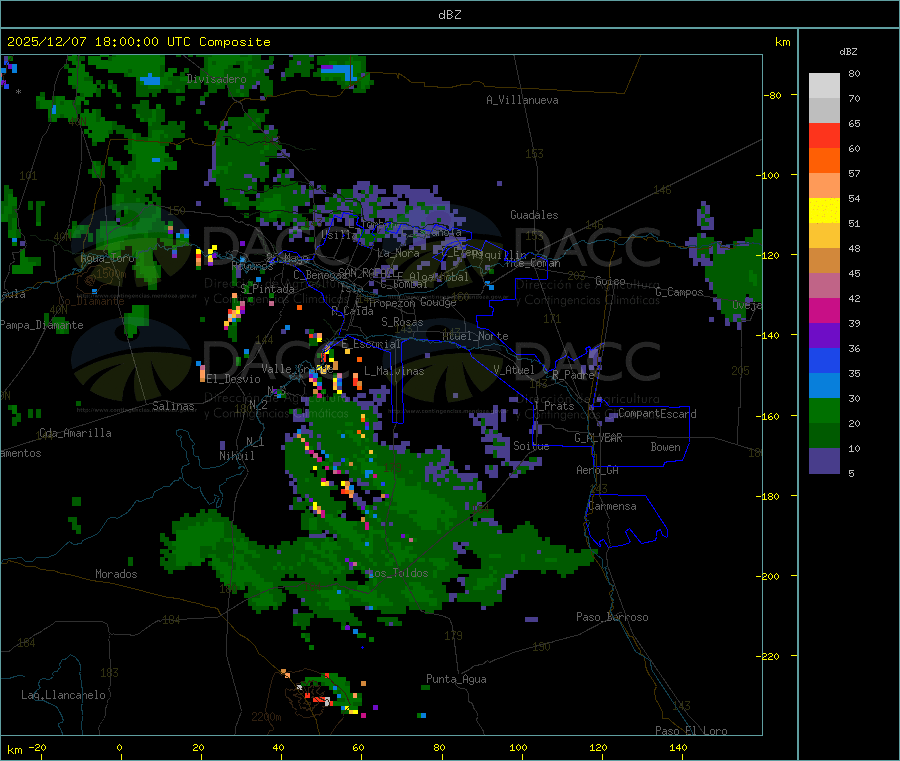Pick the blue 35-36 dBZ legend swatch
Viewport: 900px width, 761px height.
pyautogui.click(x=824, y=360)
